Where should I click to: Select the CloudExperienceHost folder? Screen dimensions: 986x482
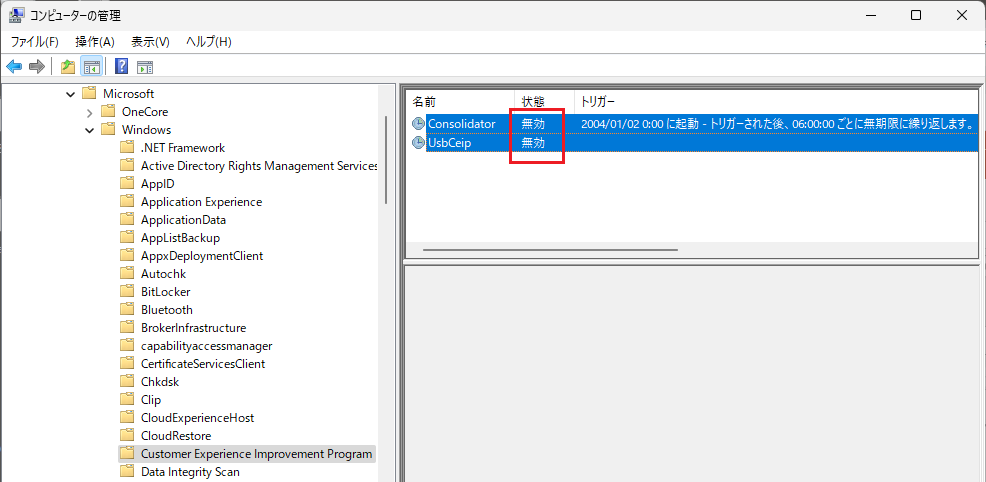click(x=197, y=417)
